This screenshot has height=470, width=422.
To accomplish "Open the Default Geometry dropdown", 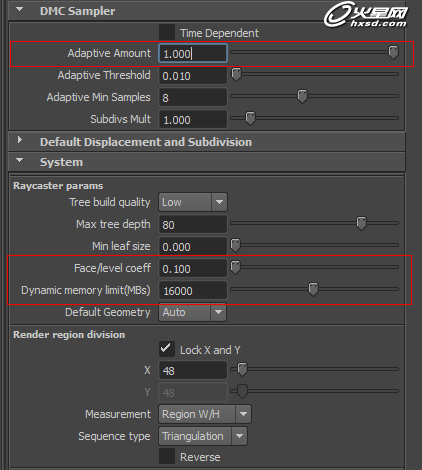I will click(193, 312).
